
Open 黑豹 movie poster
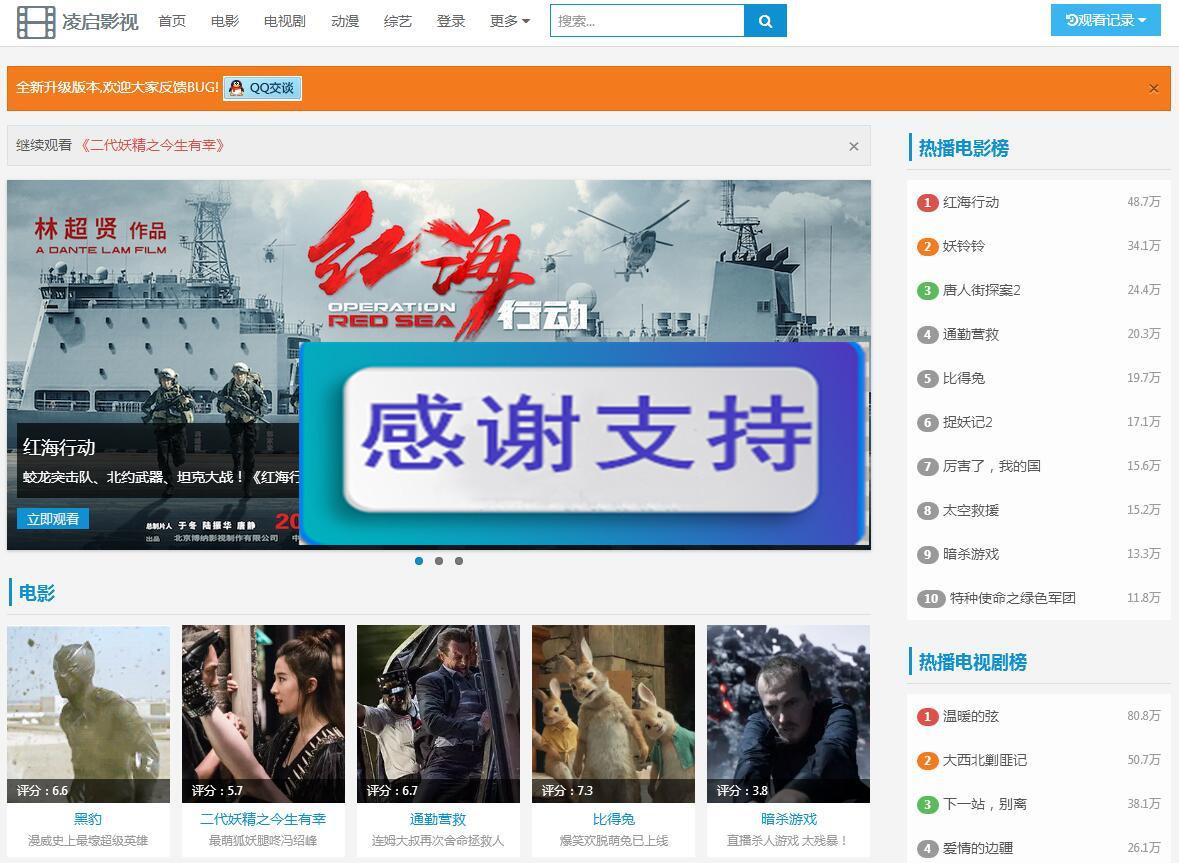coord(89,713)
